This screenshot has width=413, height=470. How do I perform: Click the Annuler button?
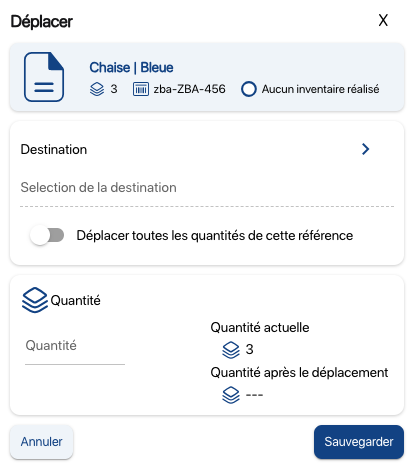click(42, 442)
